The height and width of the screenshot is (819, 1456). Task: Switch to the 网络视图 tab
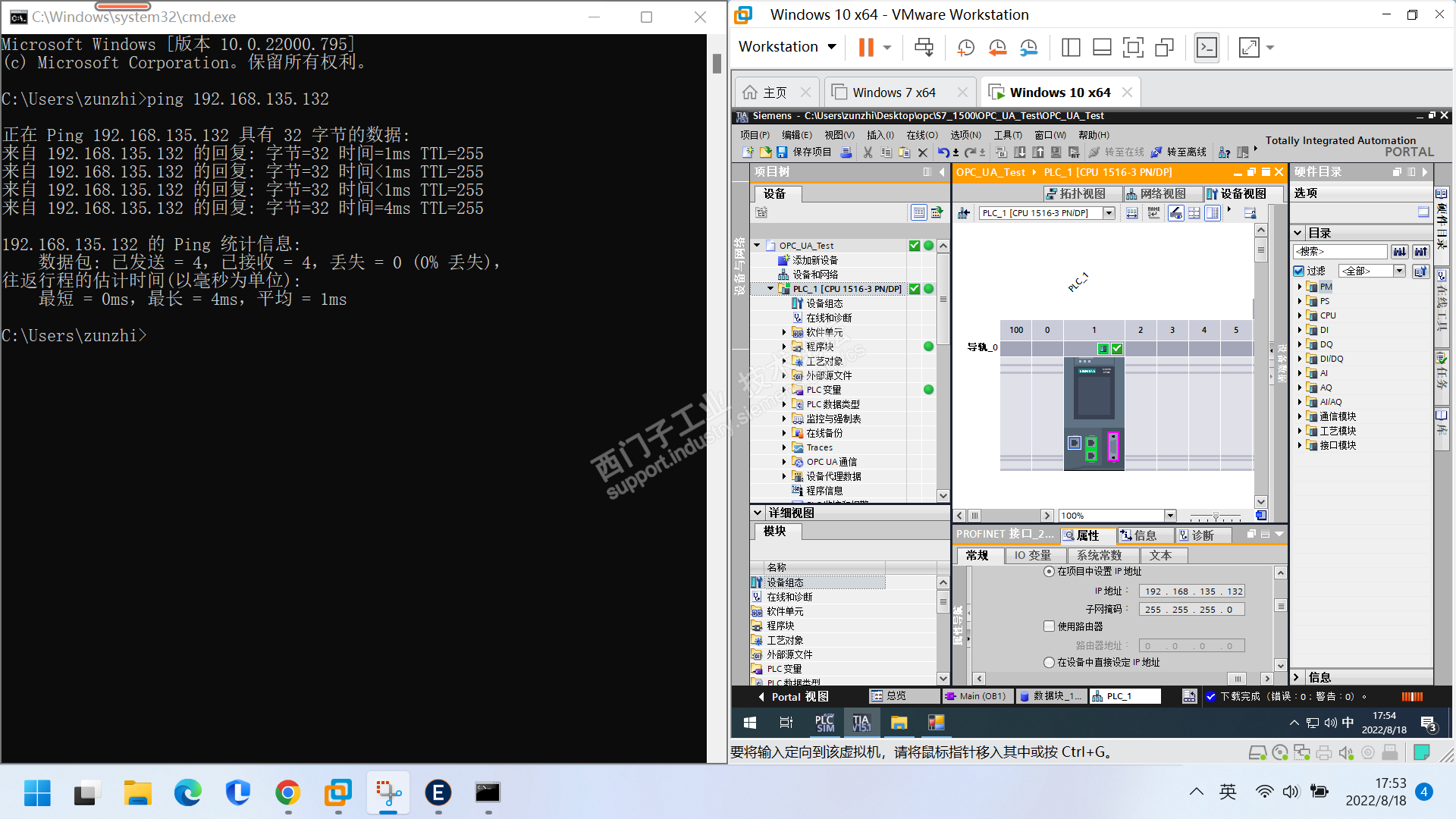[1163, 193]
